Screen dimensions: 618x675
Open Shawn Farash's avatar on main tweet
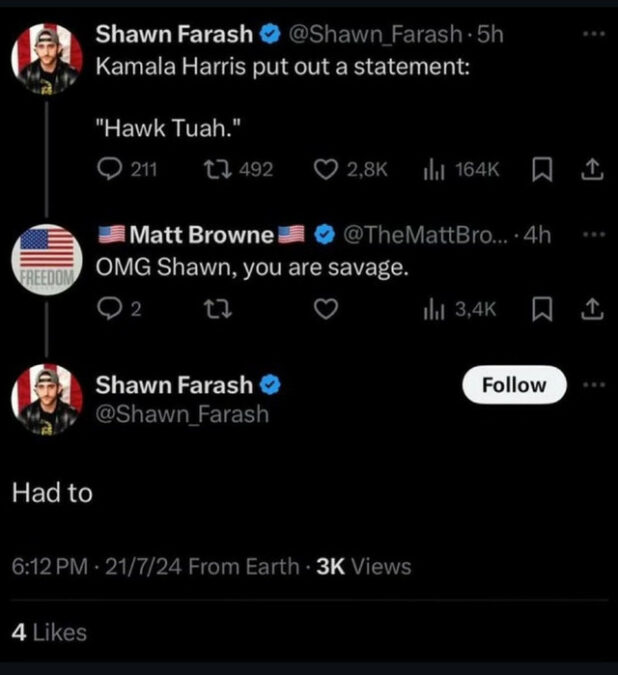[x=47, y=400]
